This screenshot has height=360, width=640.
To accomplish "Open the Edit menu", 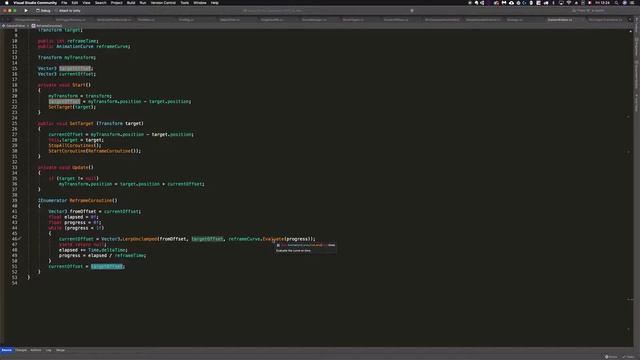I will click(75, 2).
